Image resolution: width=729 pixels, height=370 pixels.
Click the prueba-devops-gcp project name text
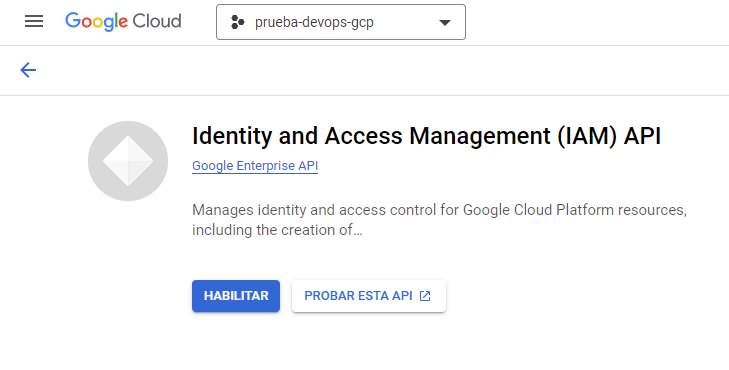[314, 22]
